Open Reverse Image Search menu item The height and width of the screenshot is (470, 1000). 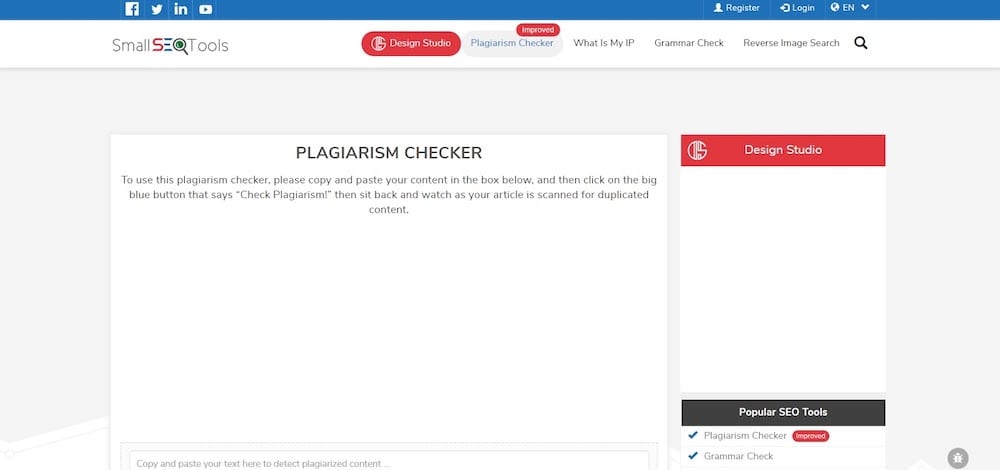791,43
